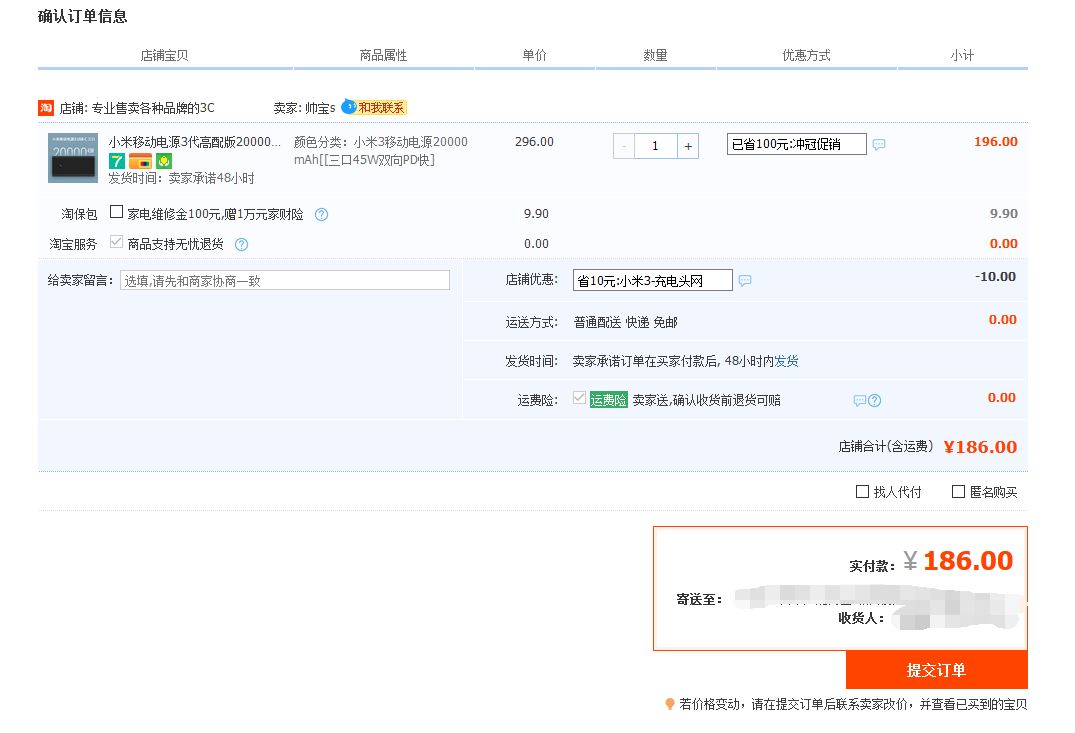Check the 匿名购买 option
The height and width of the screenshot is (733, 1075).
958,492
